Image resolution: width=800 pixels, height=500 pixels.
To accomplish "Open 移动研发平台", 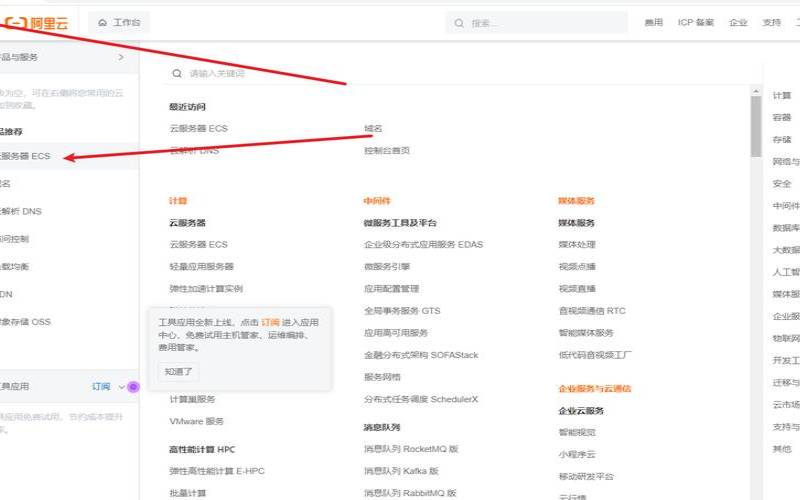I will (x=586, y=477).
